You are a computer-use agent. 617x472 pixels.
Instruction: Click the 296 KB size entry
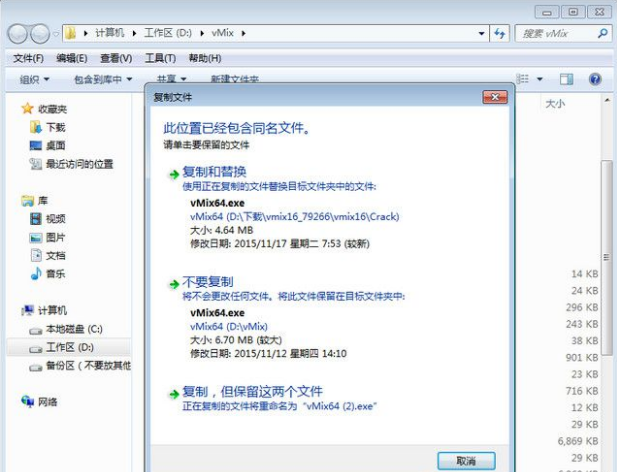click(582, 307)
